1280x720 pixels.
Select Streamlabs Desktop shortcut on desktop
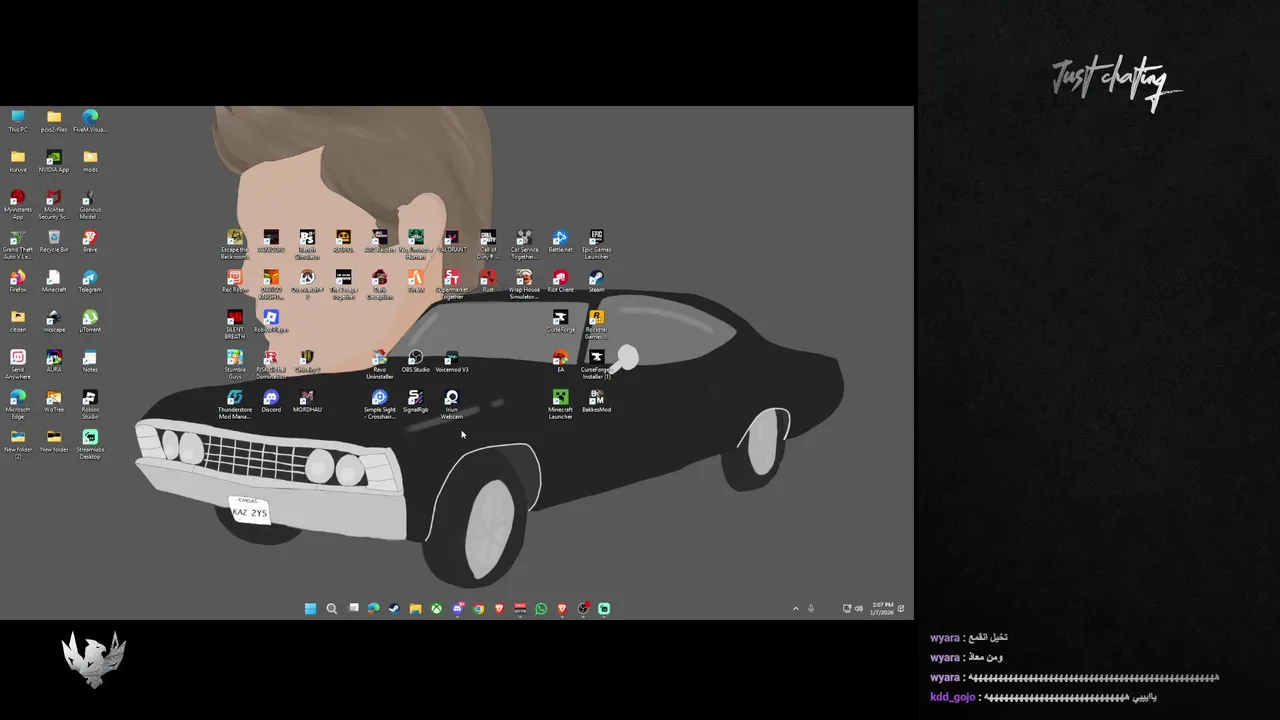(x=90, y=445)
